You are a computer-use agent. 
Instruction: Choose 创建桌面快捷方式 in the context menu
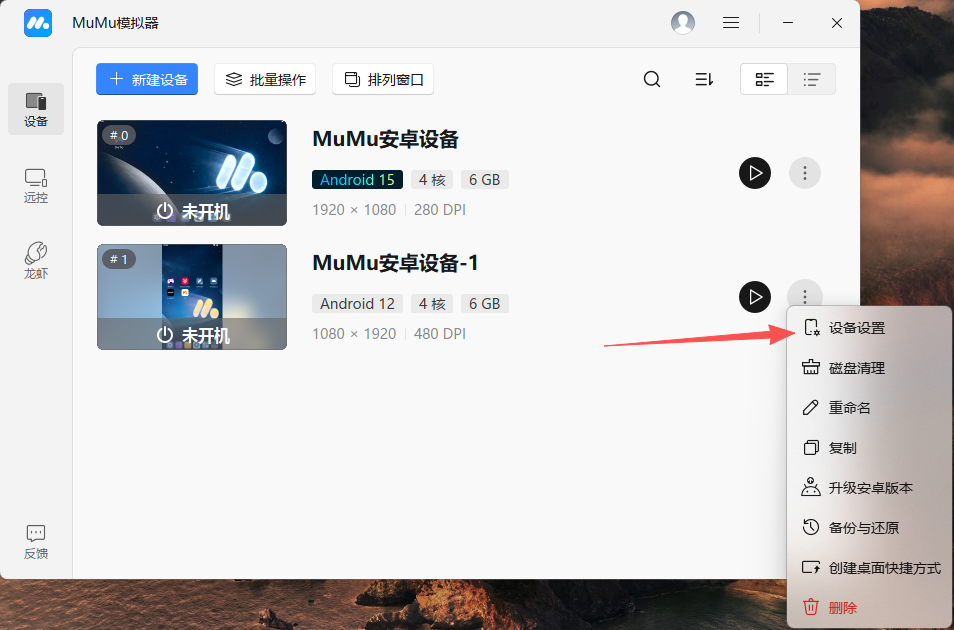point(869,568)
